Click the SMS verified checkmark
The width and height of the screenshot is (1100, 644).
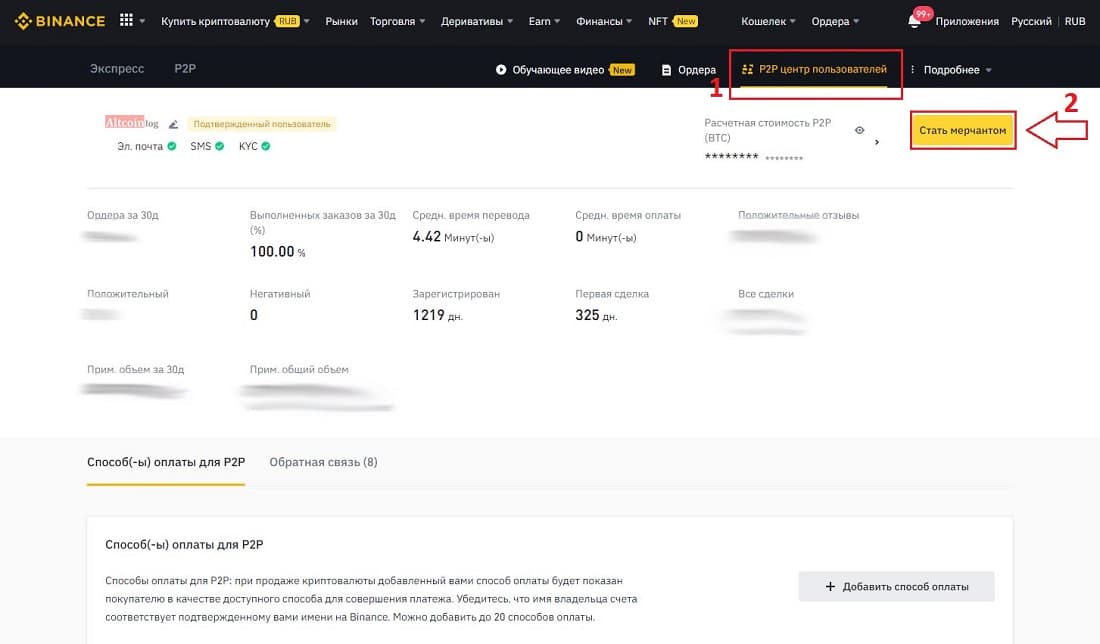(x=220, y=146)
